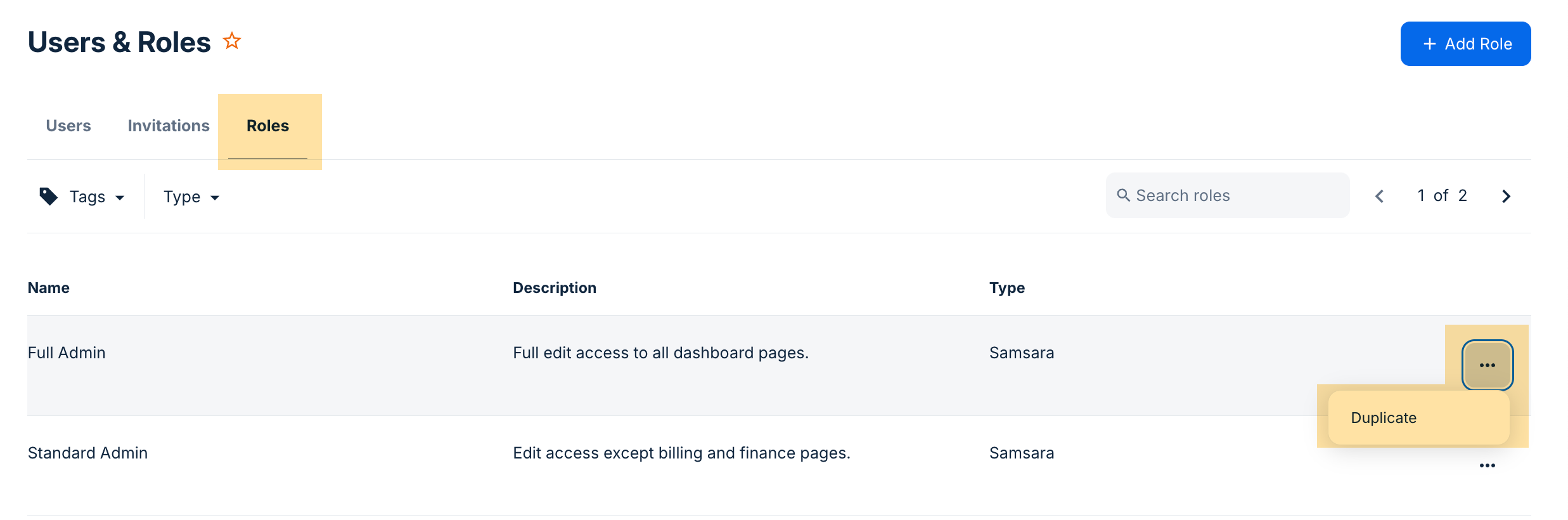This screenshot has width=1568, height=520.
Task: Open more options for Standard Admin
Action: coord(1487,465)
